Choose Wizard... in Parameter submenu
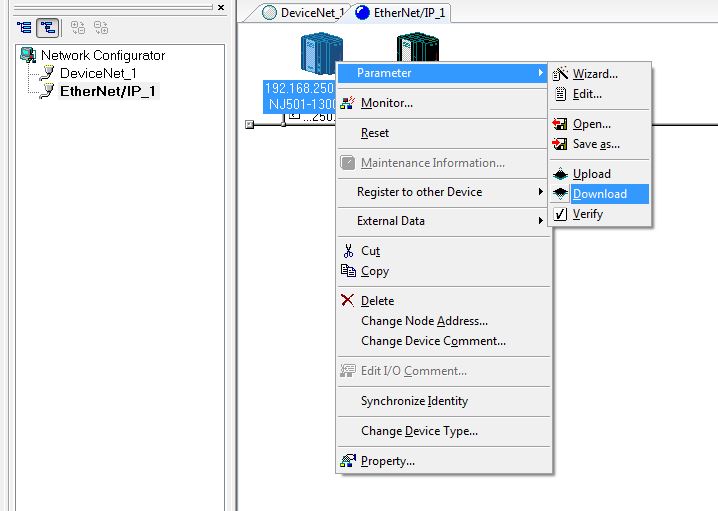 (599, 74)
